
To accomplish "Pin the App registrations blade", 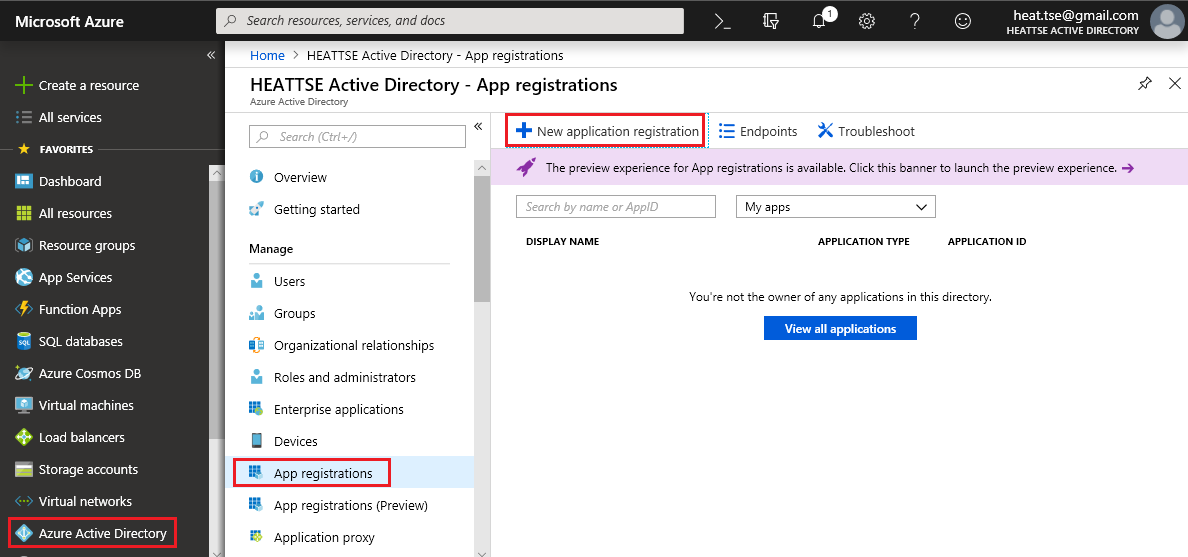I will (1145, 84).
